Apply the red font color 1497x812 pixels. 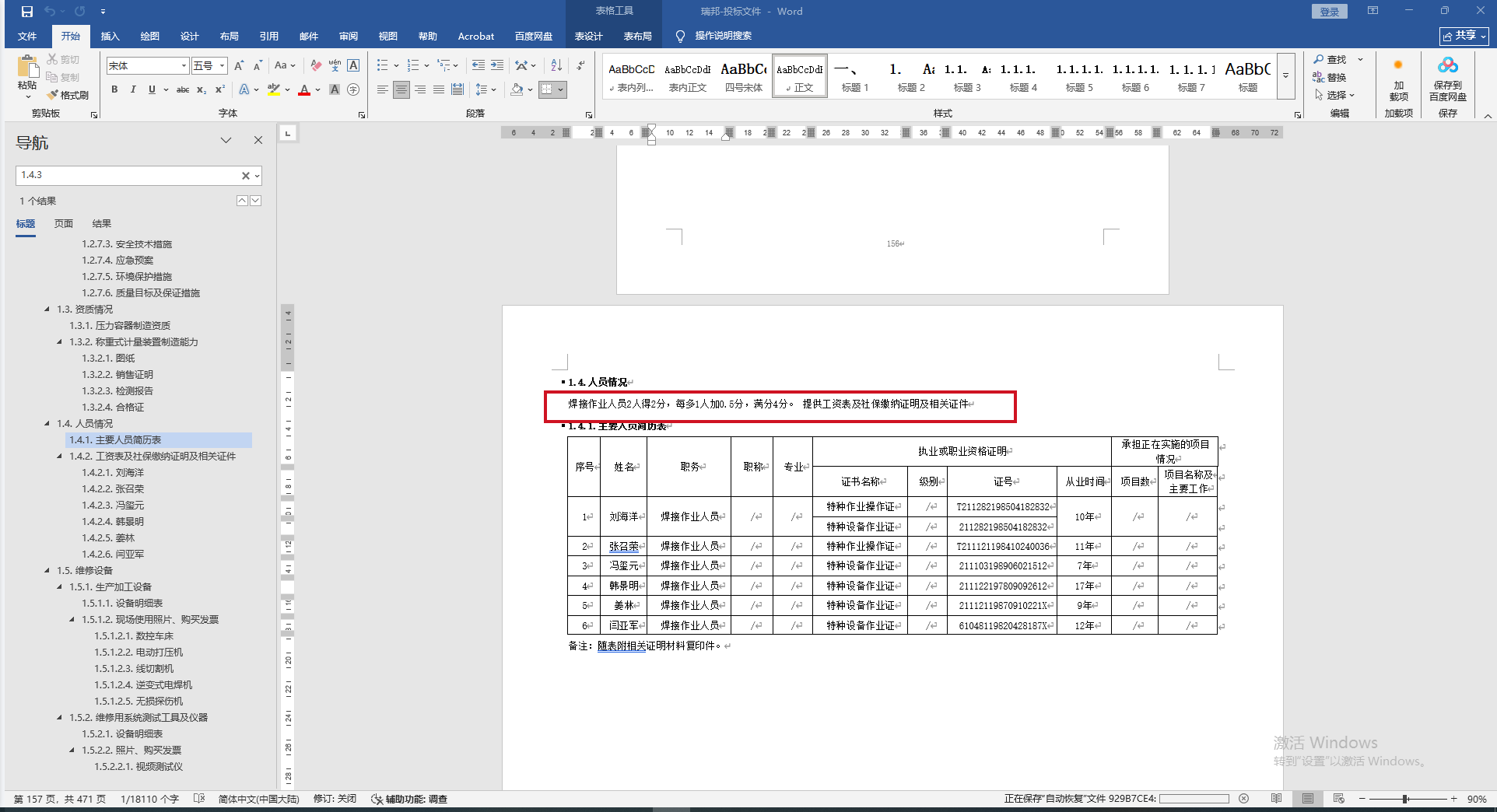tap(304, 89)
